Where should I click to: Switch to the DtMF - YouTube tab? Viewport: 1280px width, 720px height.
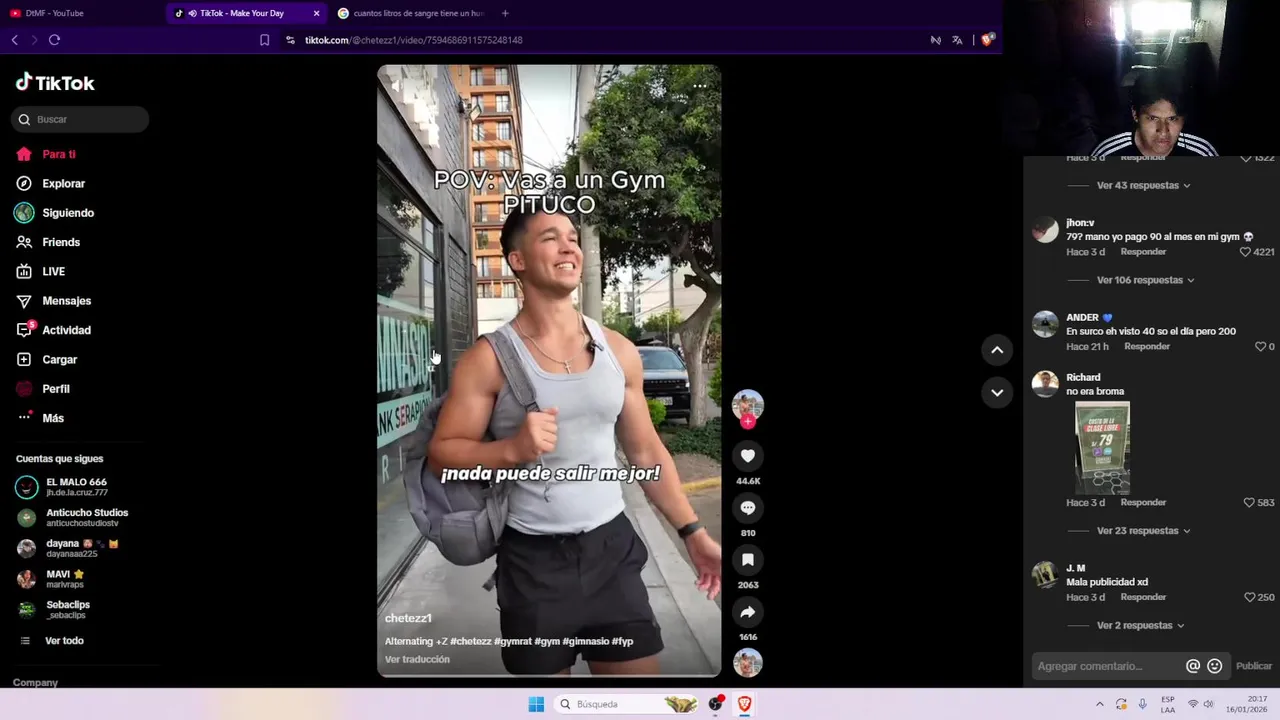(x=80, y=13)
